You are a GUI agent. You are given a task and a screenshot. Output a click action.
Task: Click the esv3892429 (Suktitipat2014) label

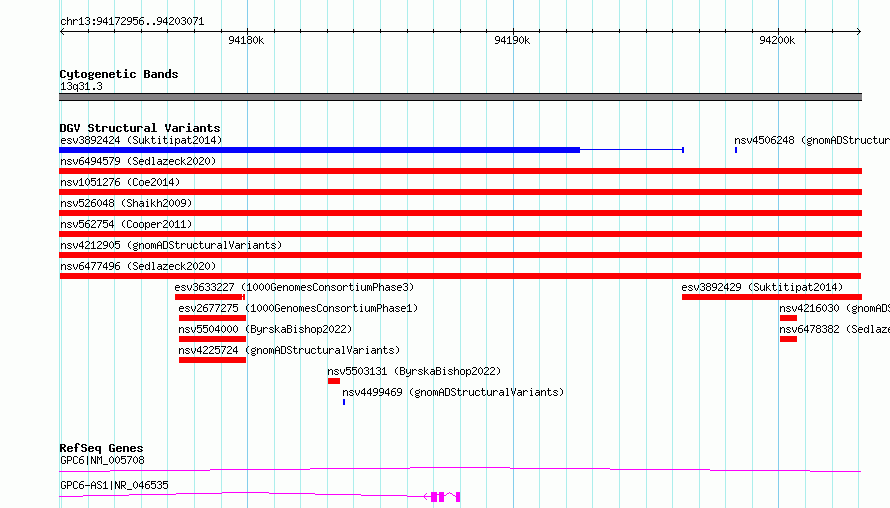tap(762, 287)
